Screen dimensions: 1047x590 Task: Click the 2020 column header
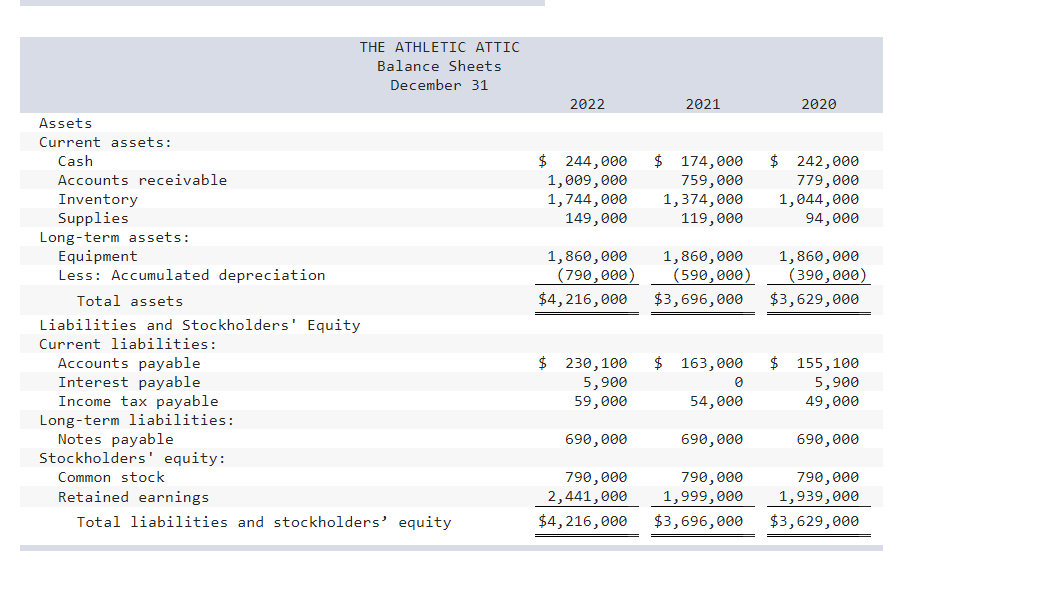pos(818,103)
